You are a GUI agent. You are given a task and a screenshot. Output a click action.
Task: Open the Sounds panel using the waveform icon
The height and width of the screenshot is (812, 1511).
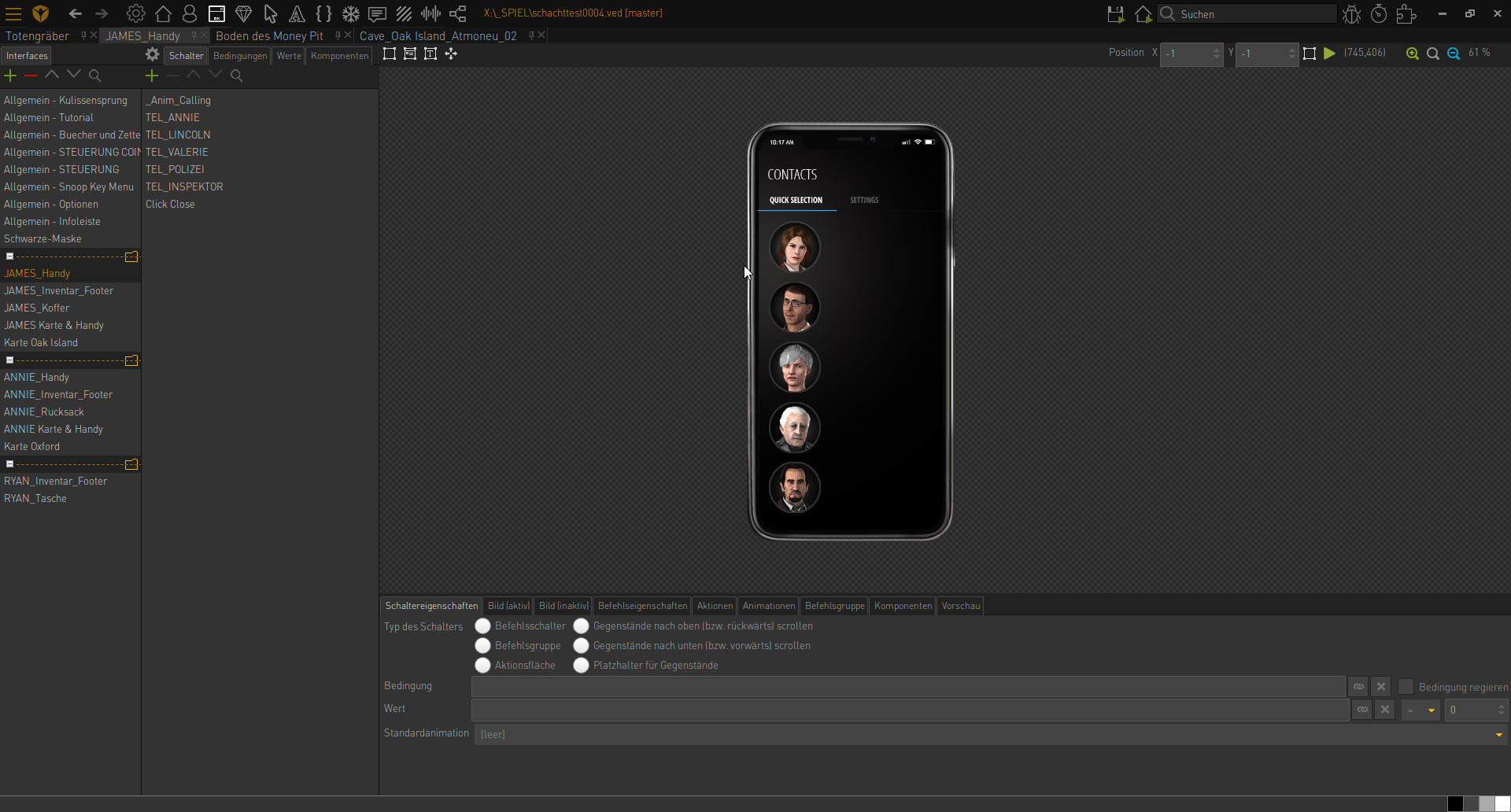[x=430, y=13]
